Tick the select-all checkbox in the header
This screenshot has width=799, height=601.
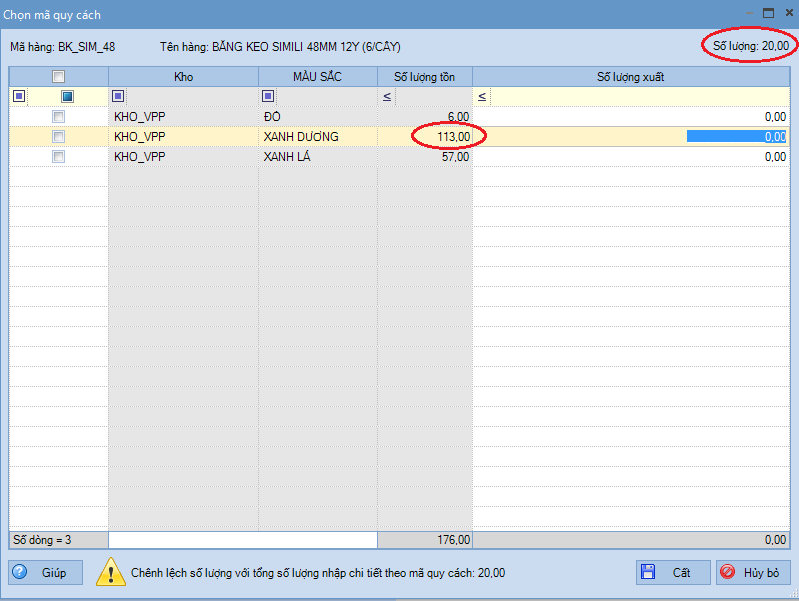point(58,76)
